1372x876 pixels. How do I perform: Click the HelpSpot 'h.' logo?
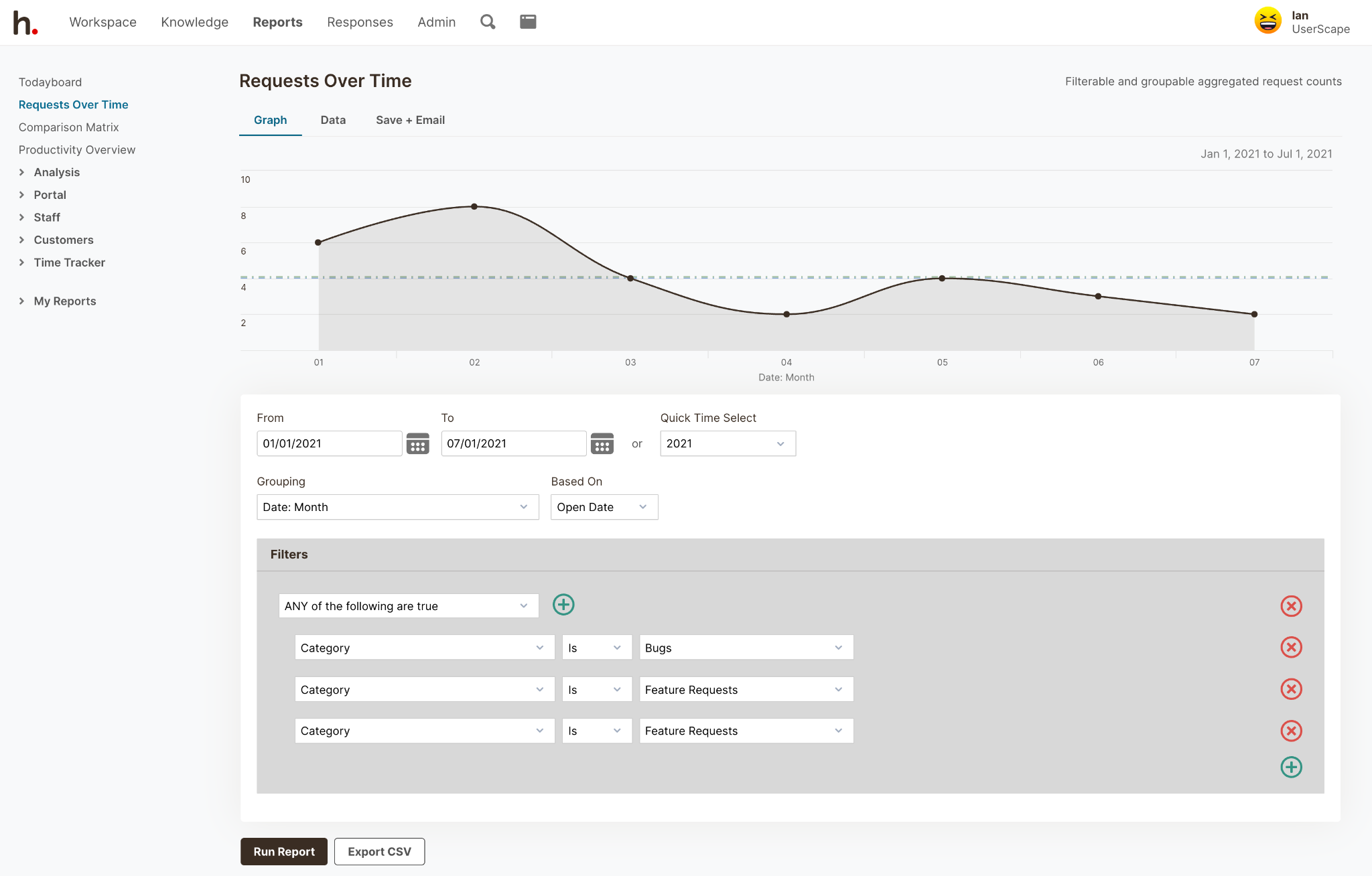pyautogui.click(x=25, y=23)
